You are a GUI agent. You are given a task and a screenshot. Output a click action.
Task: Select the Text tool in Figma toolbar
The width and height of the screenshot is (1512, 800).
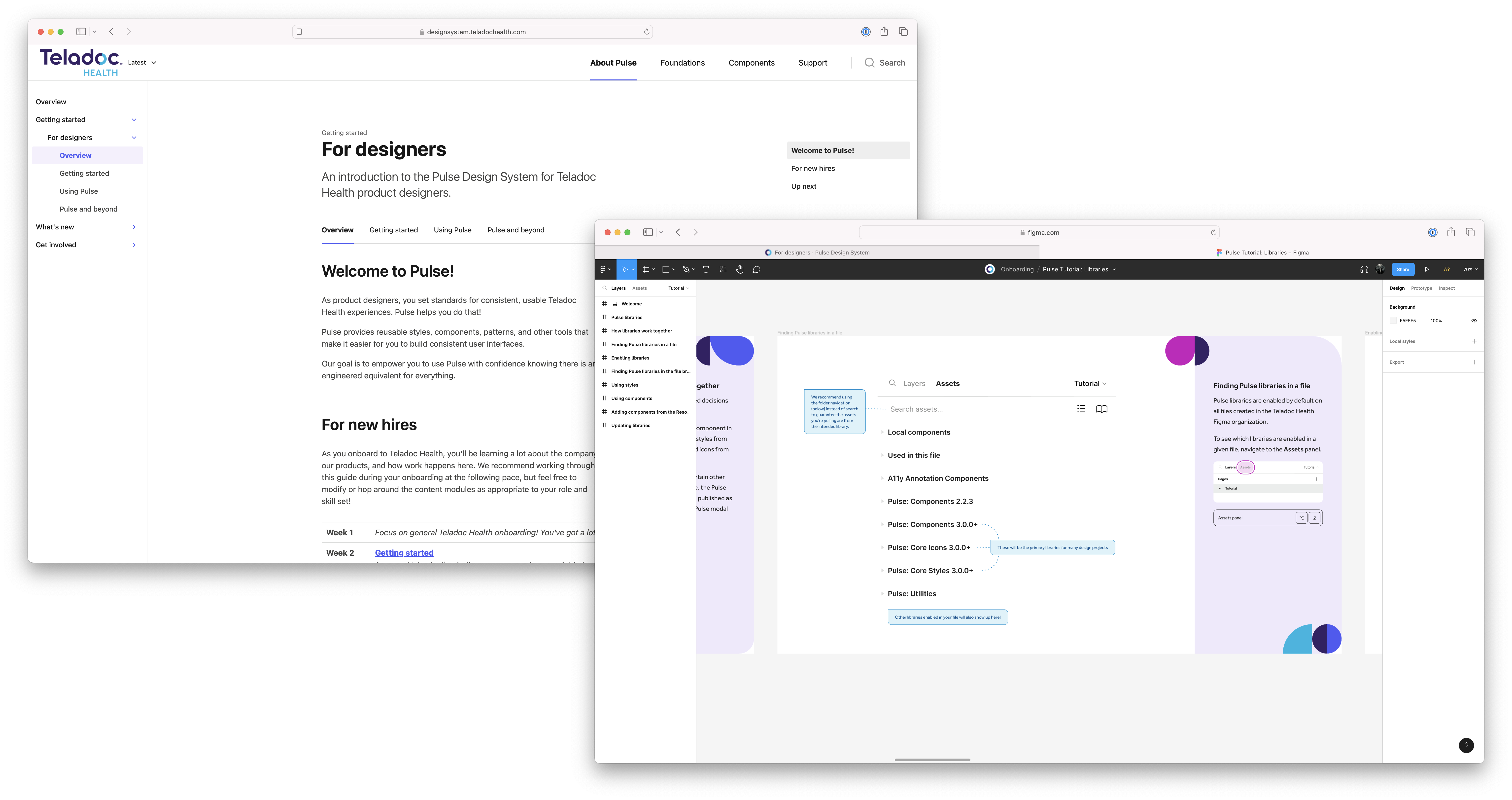pos(706,270)
